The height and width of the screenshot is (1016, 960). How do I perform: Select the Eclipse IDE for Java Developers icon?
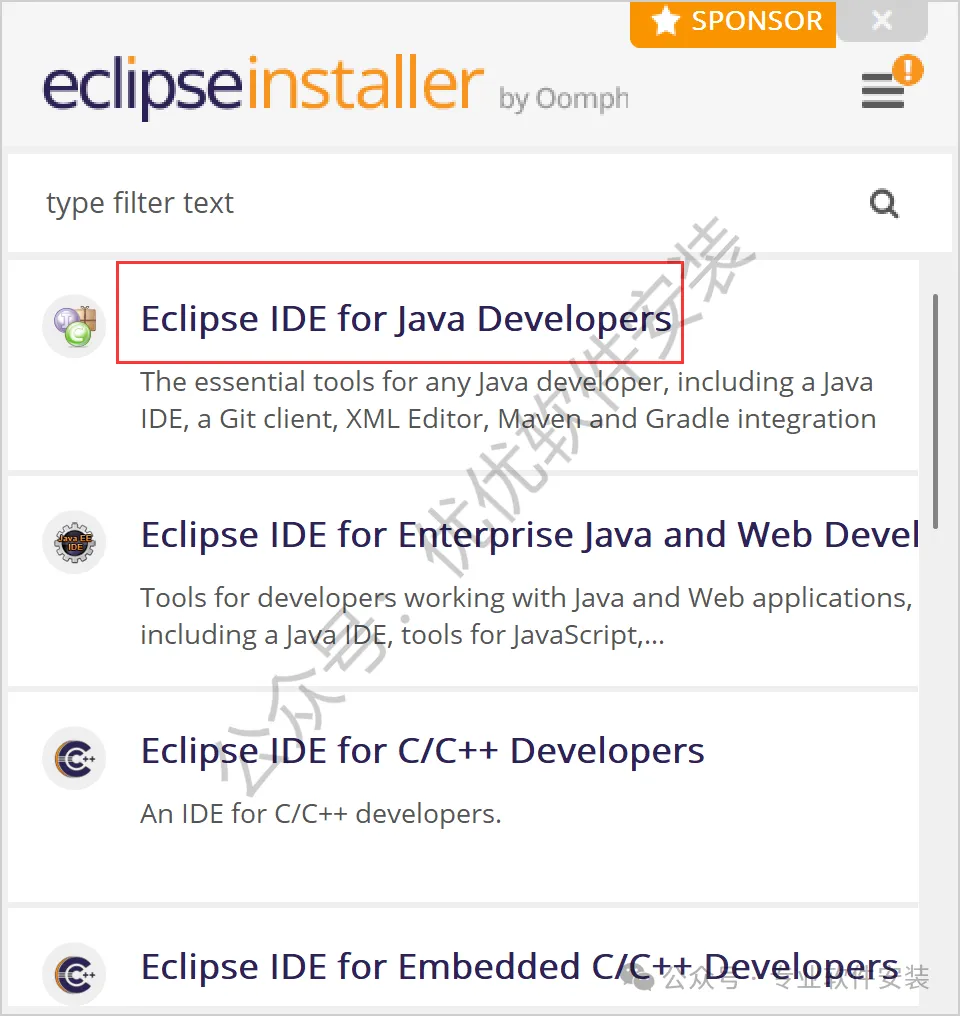[74, 325]
